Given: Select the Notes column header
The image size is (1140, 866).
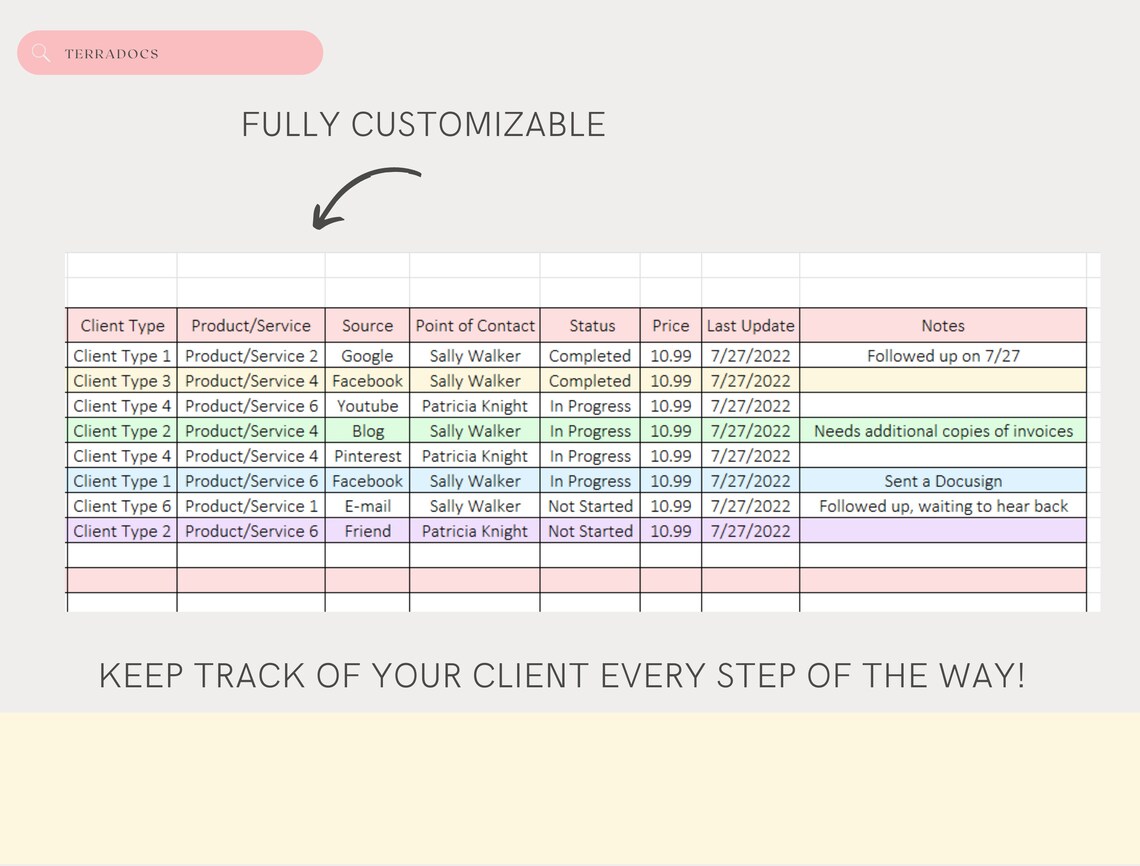Looking at the screenshot, I should [x=942, y=325].
